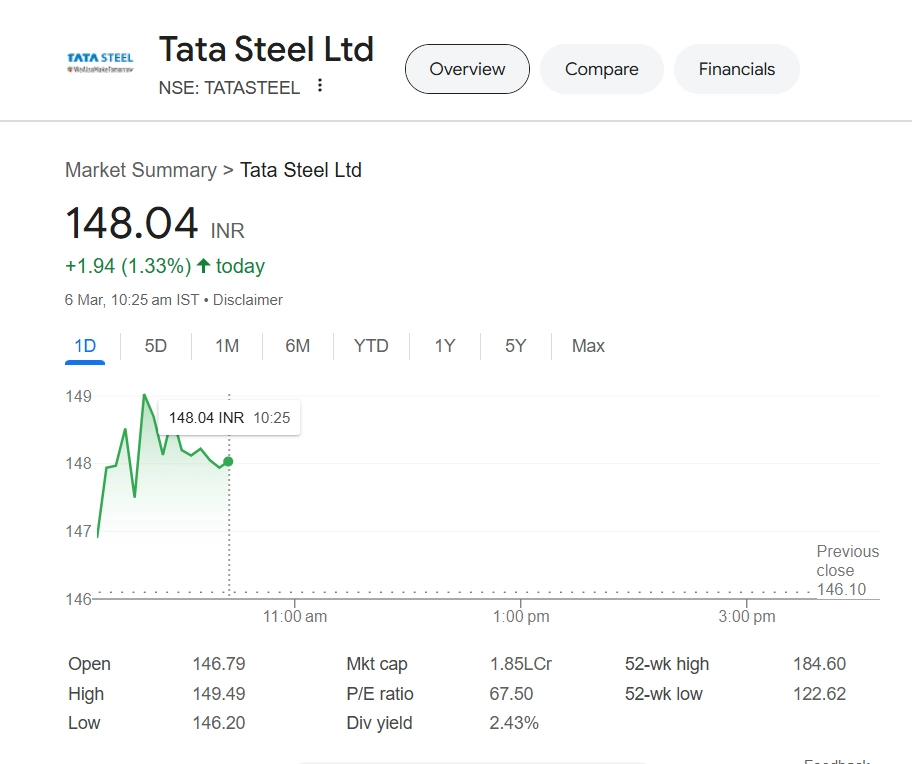Follow the Market Summary breadcrumb link
Screen dimensions: 912x764
[140, 170]
